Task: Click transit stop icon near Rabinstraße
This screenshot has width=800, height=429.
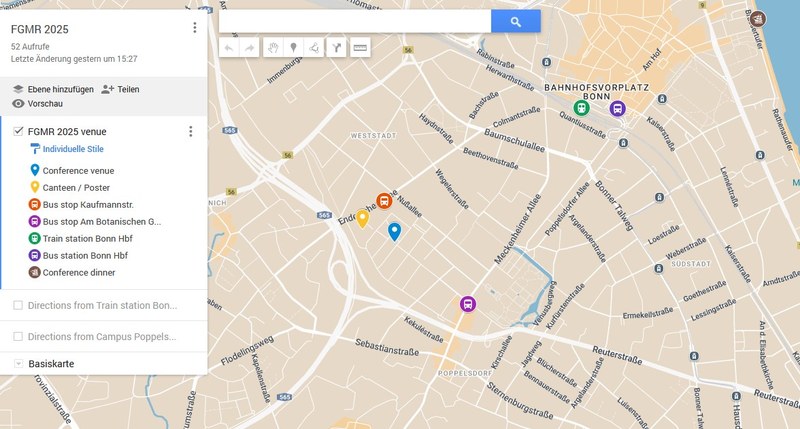Action: coord(547,62)
